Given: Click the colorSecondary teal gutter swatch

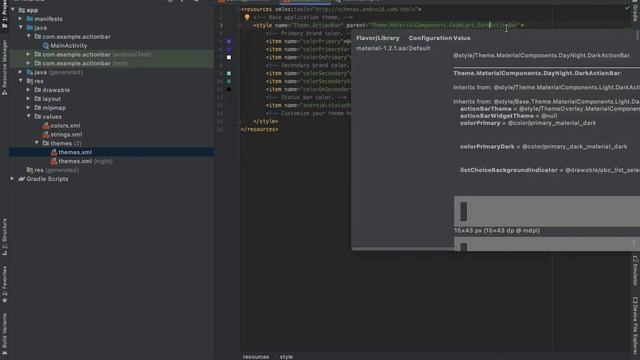Looking at the screenshot, I should click(229, 73).
